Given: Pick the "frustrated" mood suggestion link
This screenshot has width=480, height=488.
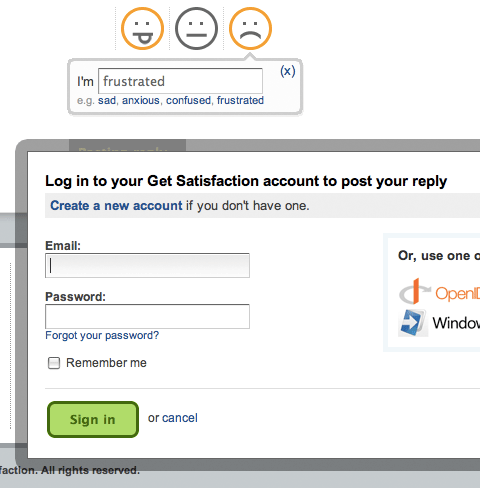Looking at the screenshot, I should pyautogui.click(x=240, y=100).
